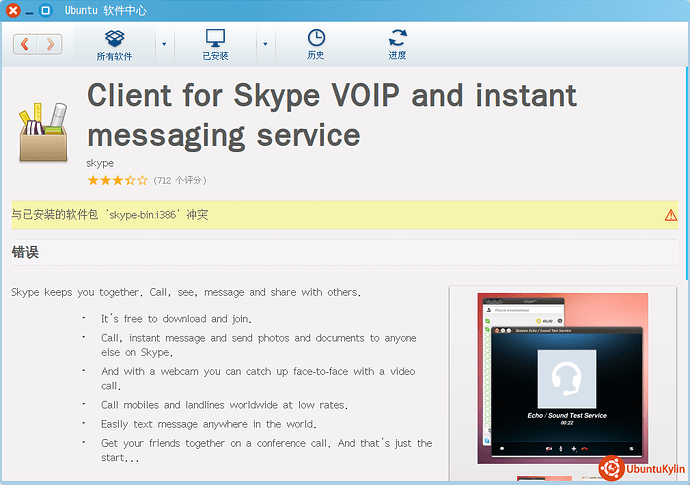Click 'It's free to download and join' bullet
The height and width of the screenshot is (485, 690).
[176, 319]
